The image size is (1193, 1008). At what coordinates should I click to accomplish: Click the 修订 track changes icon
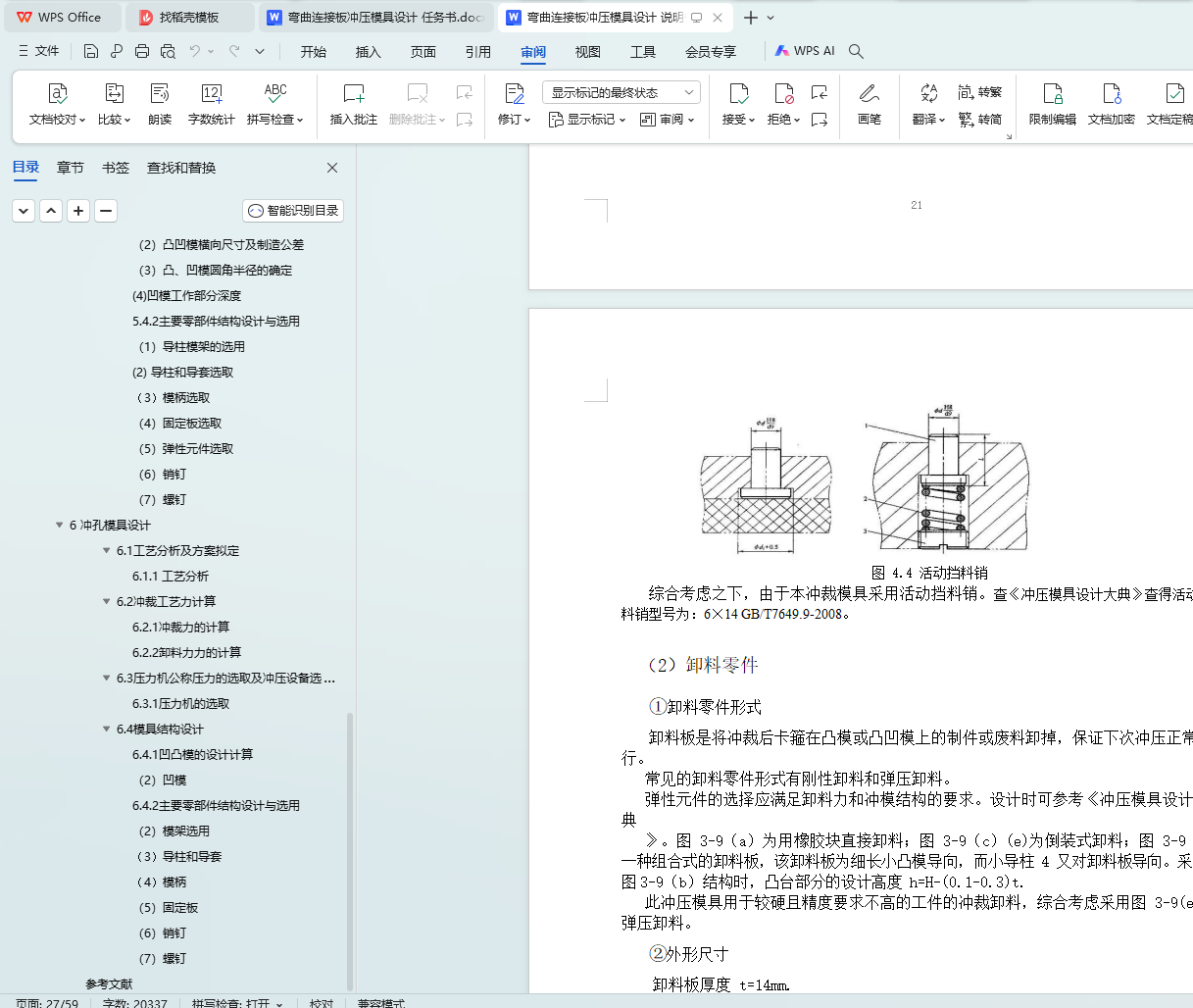click(514, 94)
